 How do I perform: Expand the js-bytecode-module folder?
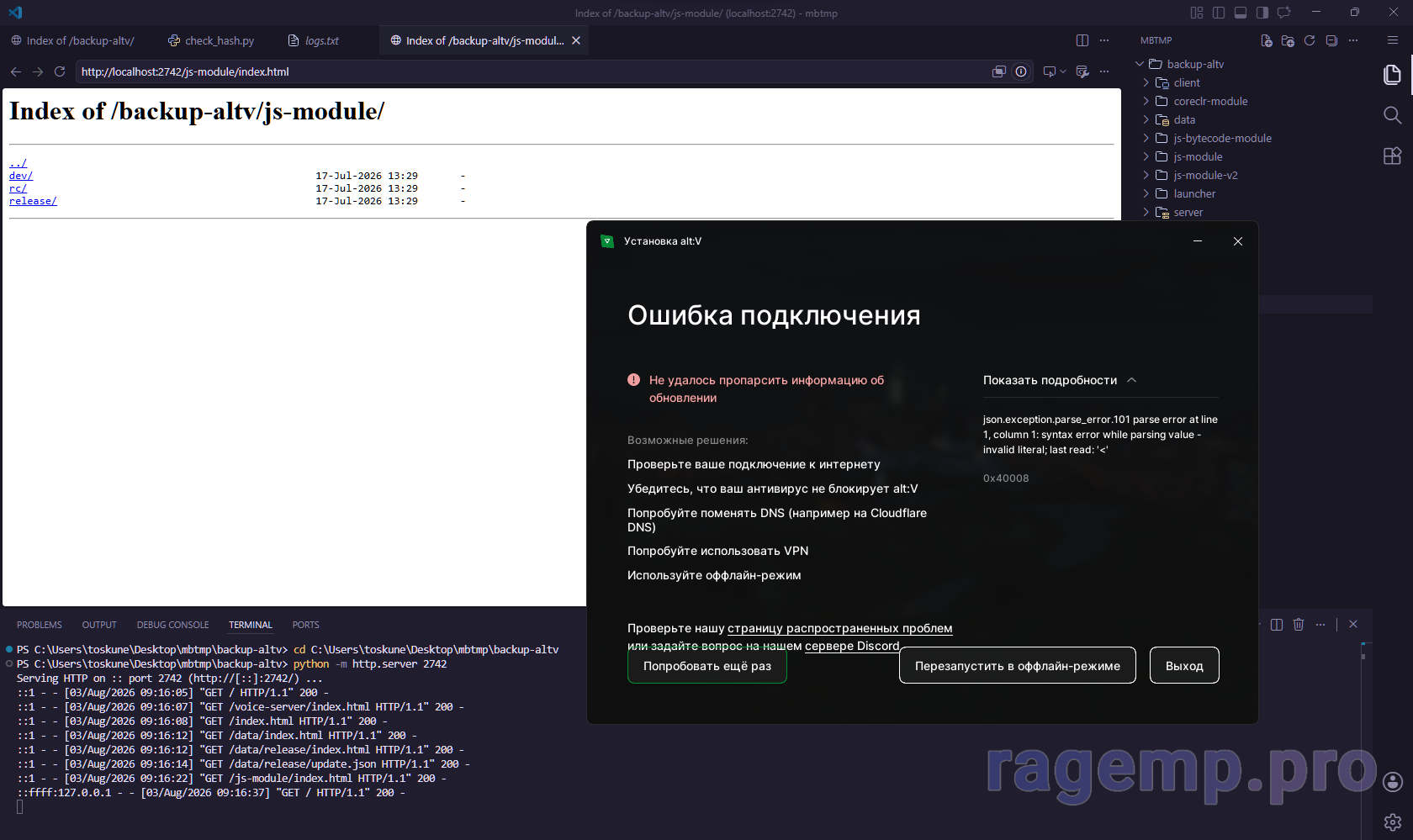point(1146,138)
